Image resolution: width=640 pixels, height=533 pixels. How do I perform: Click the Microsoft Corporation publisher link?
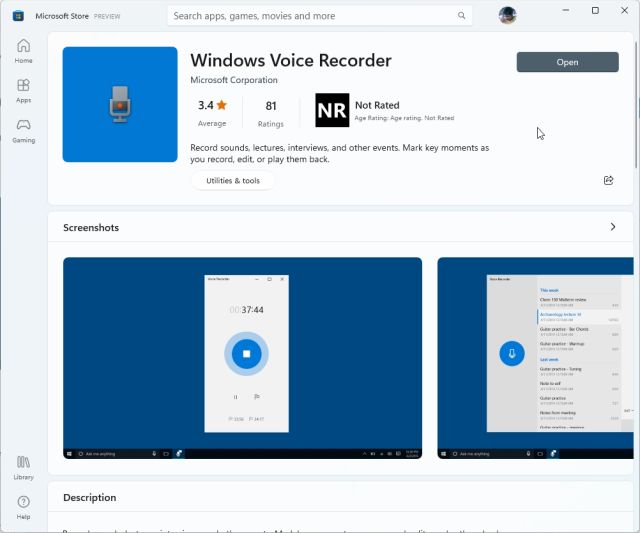[234, 80]
